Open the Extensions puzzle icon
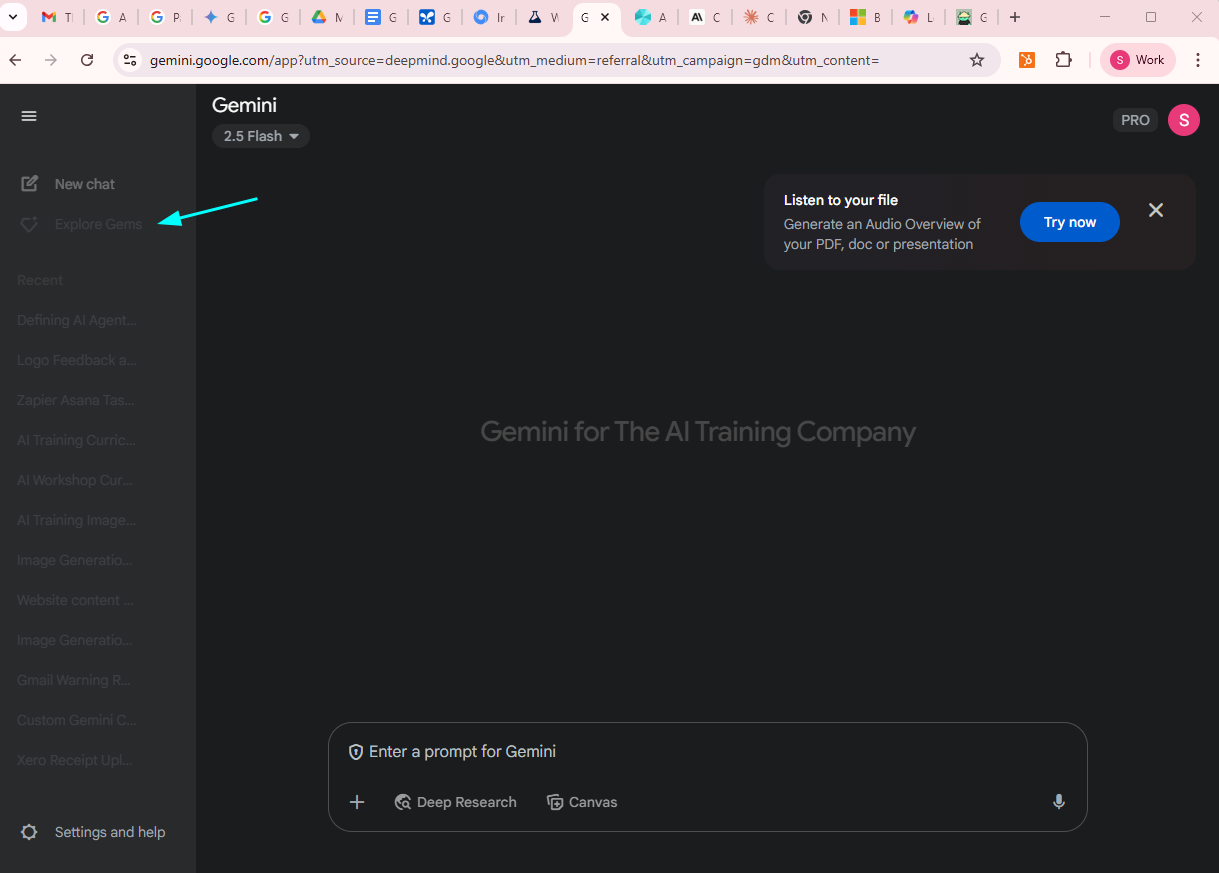This screenshot has height=873, width=1219. pos(1064,60)
